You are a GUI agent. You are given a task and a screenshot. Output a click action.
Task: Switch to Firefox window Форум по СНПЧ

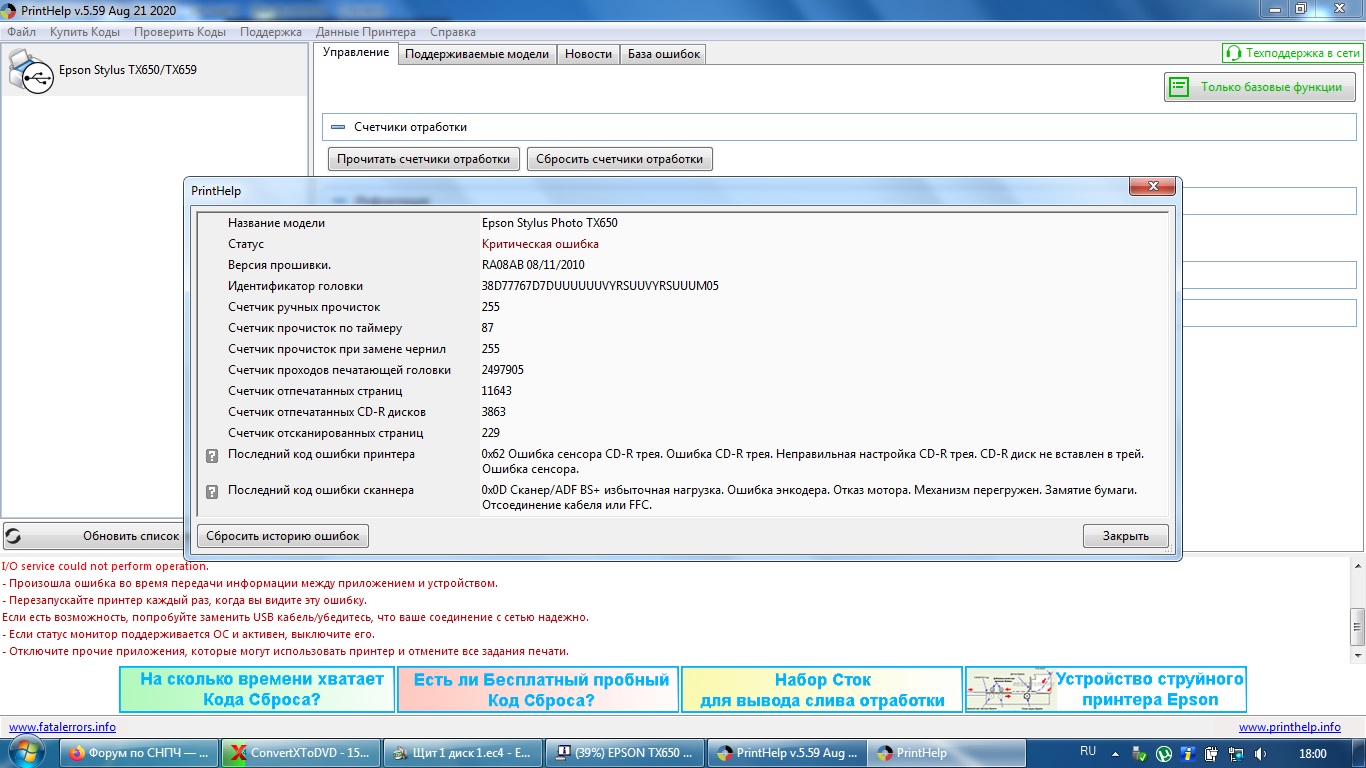coord(141,753)
